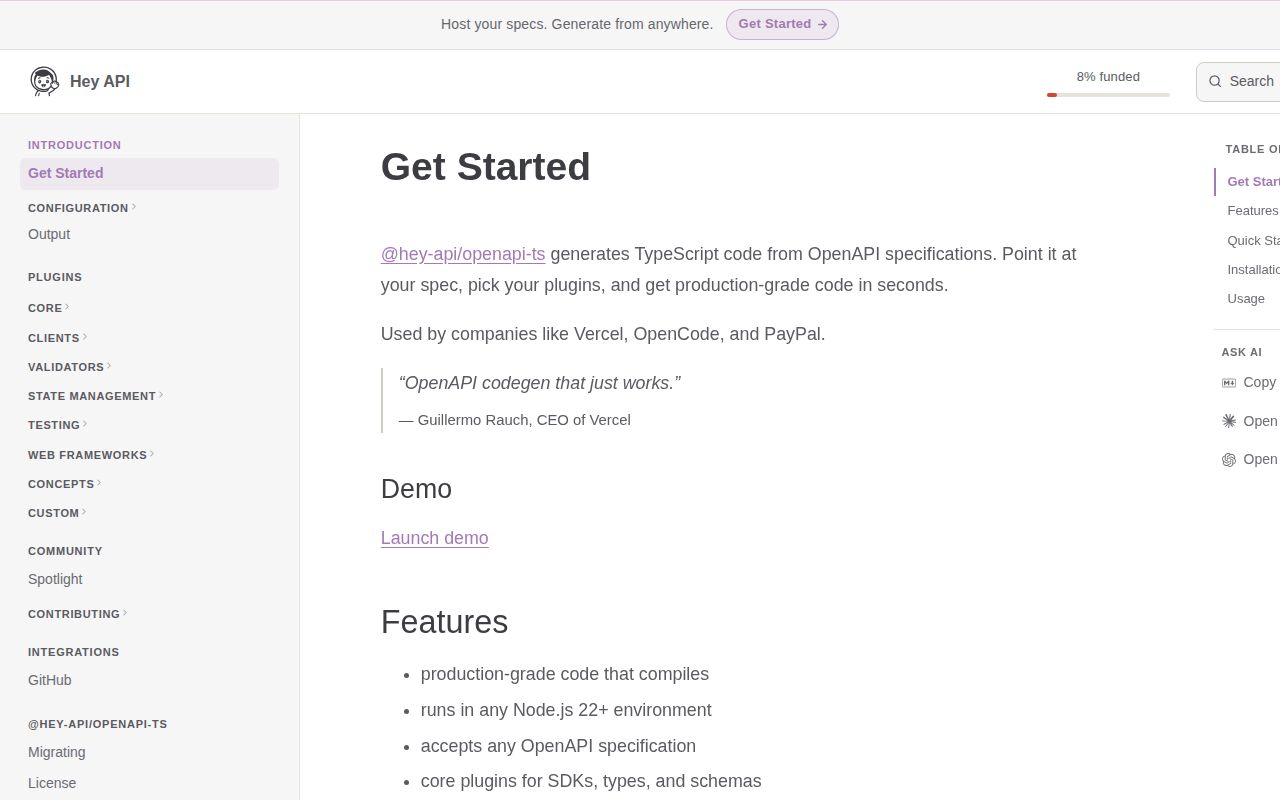Screen dimensions: 1280x800
Task: Click "runs in any Node.js 22+ environment" bullet
Action: [x=566, y=710]
